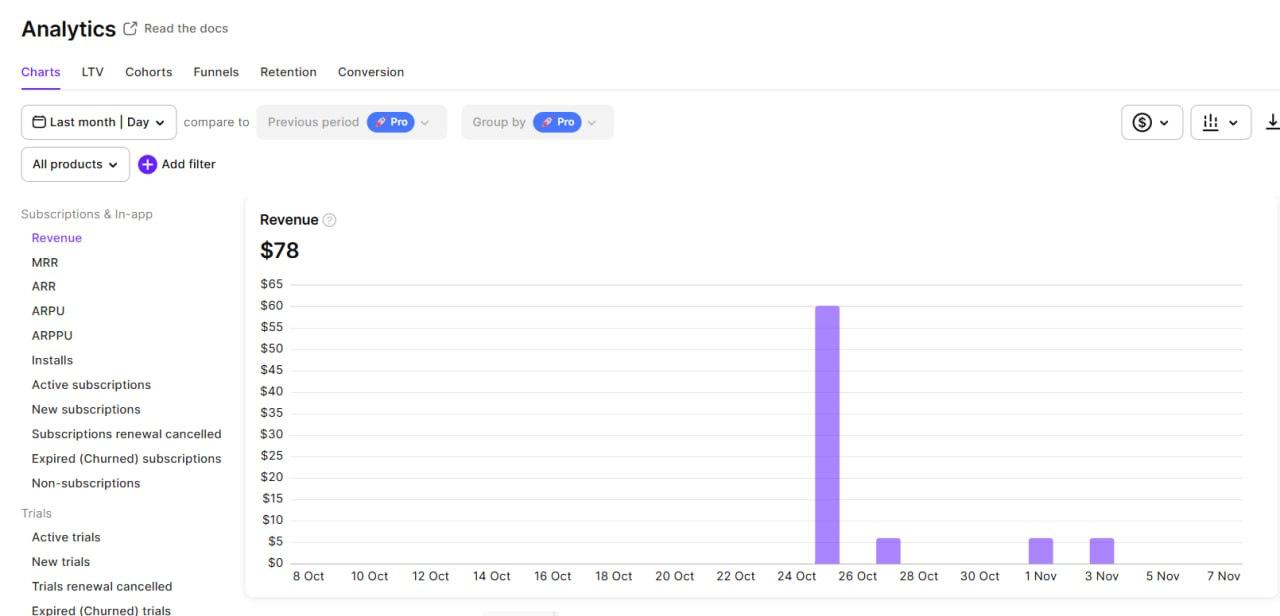This screenshot has height=616, width=1280.
Task: Switch to the Cohorts tab
Action: [x=148, y=71]
